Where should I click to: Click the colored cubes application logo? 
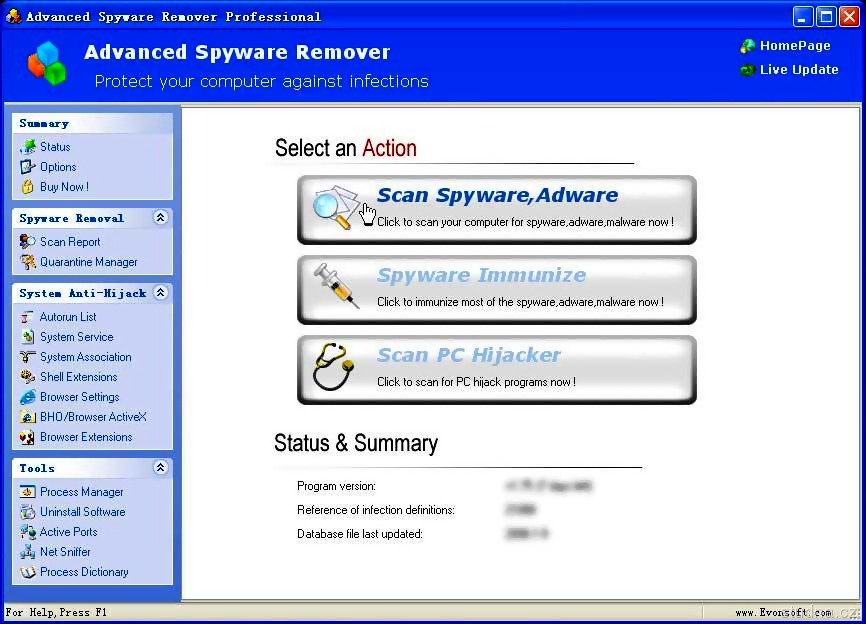(x=47, y=63)
